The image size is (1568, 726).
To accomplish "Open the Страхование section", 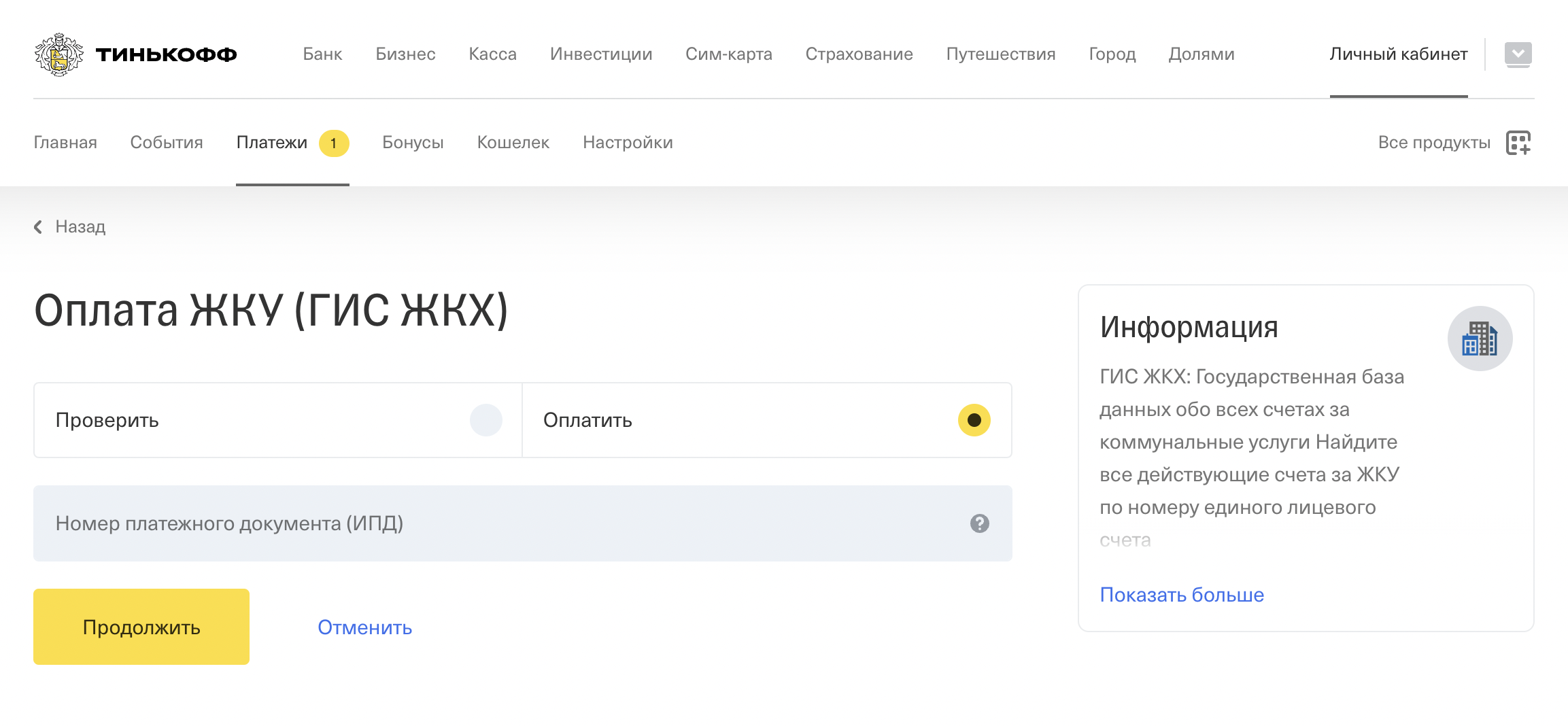I will [x=859, y=54].
